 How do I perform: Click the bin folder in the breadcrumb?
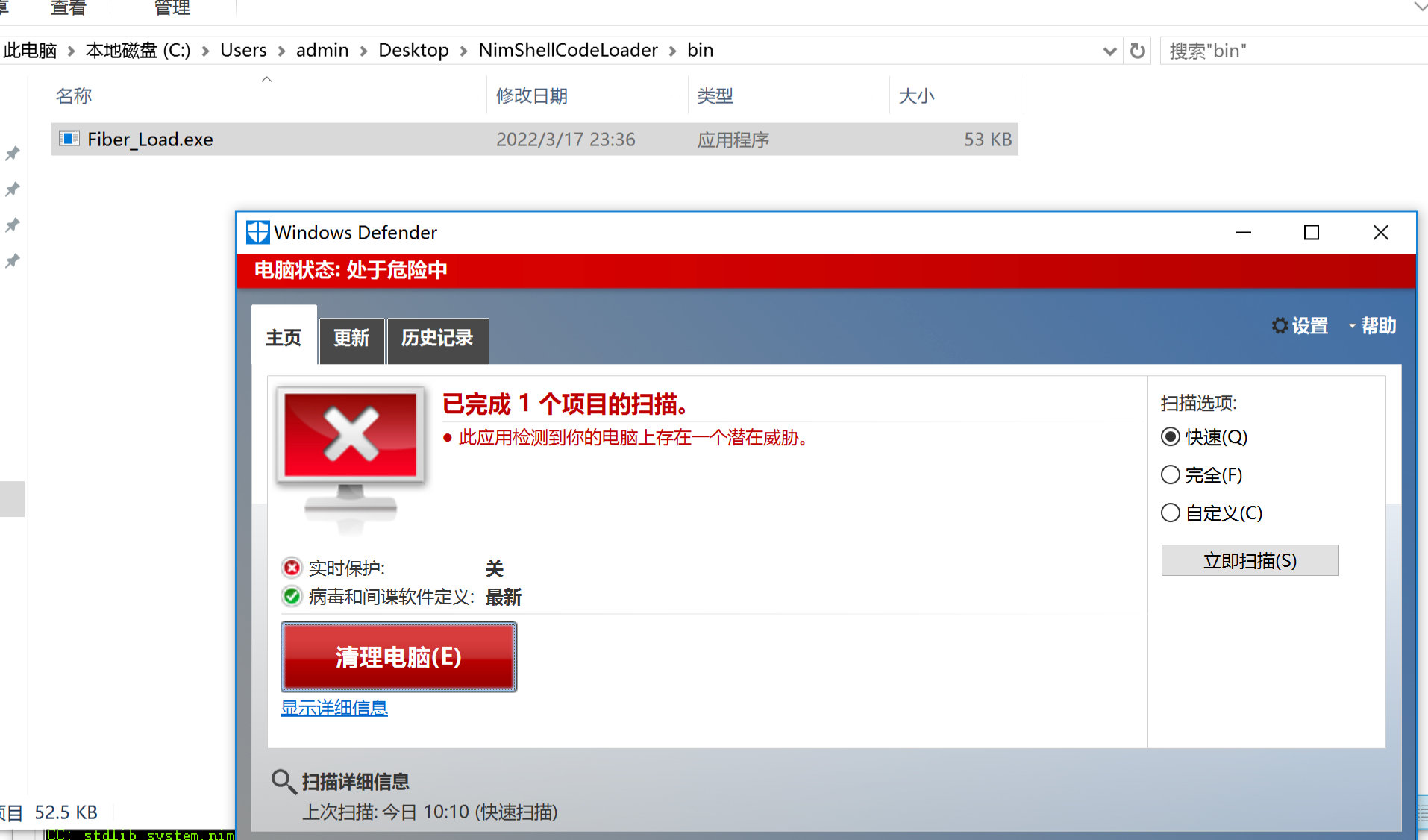point(700,50)
